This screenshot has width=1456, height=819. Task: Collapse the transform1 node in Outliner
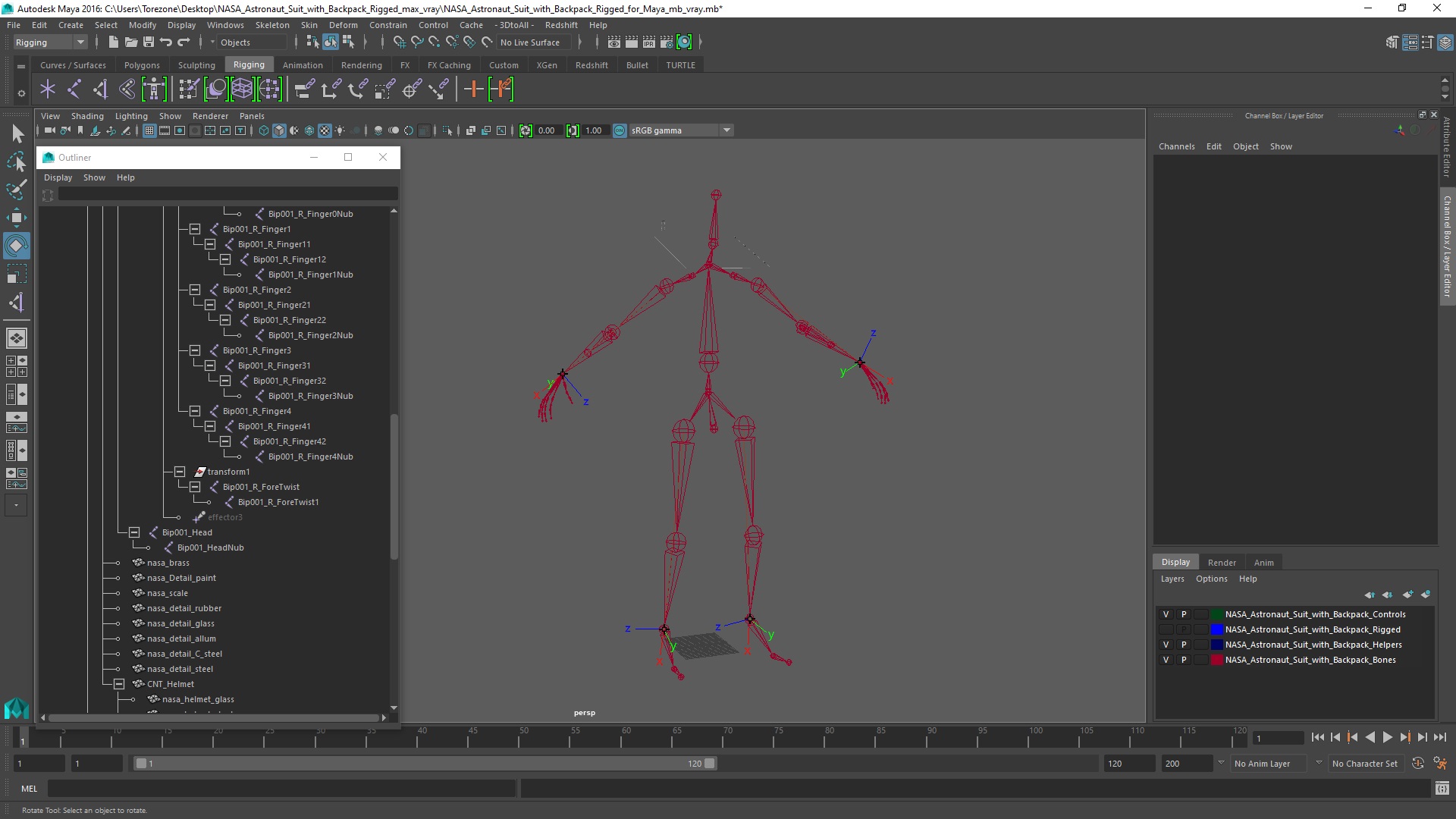click(180, 472)
